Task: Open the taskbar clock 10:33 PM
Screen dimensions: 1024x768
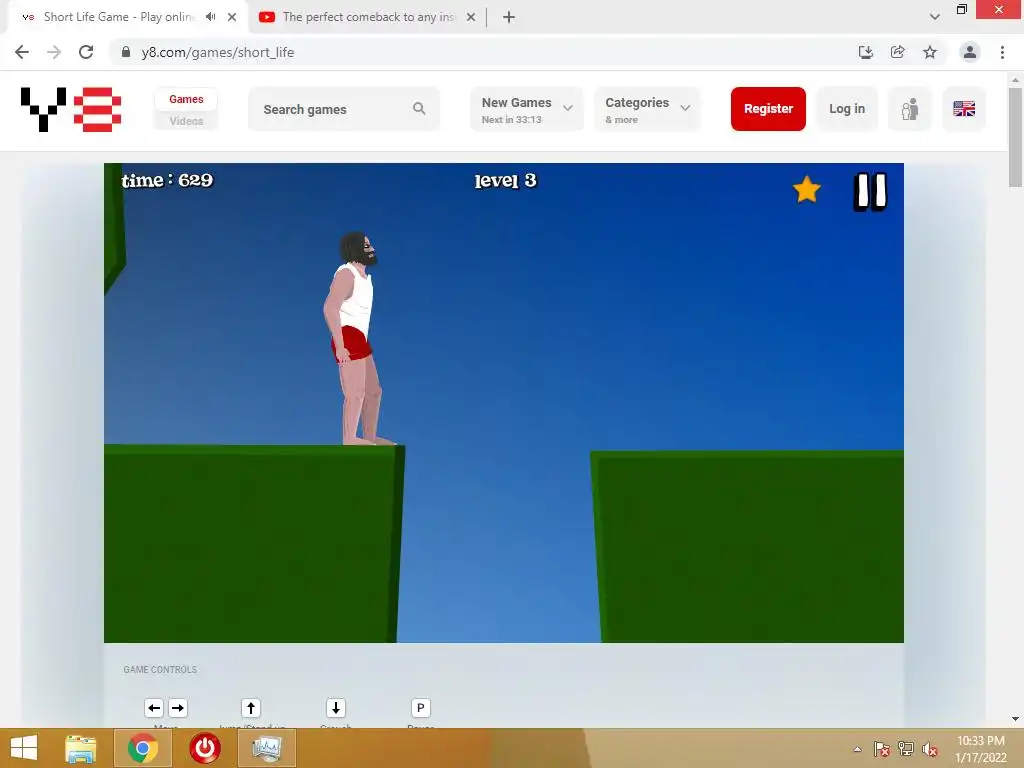Action: pos(980,749)
